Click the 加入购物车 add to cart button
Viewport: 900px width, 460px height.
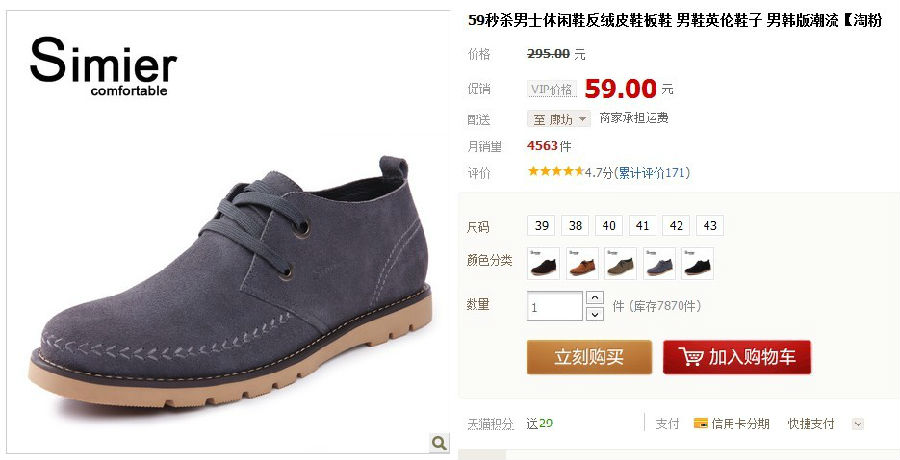click(737, 357)
